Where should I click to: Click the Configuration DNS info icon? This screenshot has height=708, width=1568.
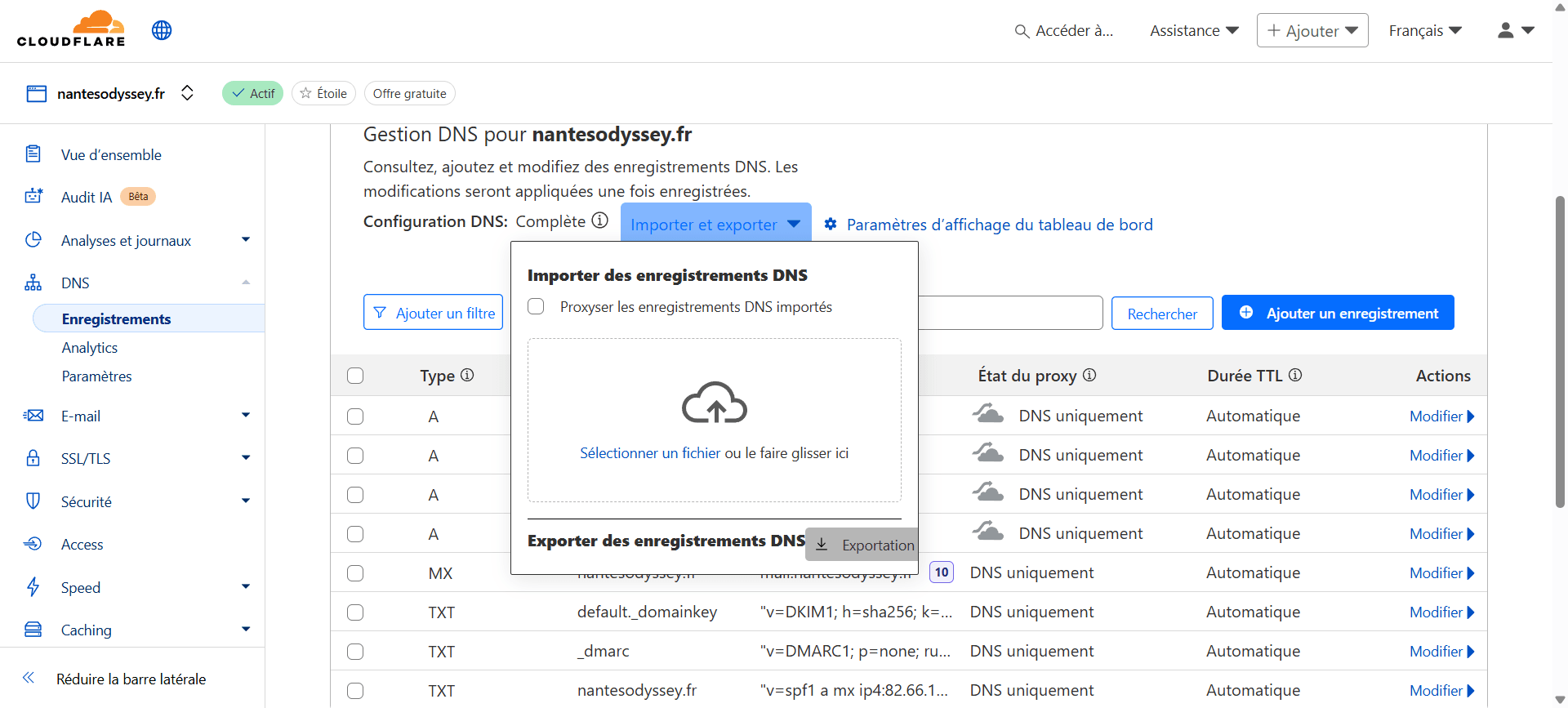[600, 220]
